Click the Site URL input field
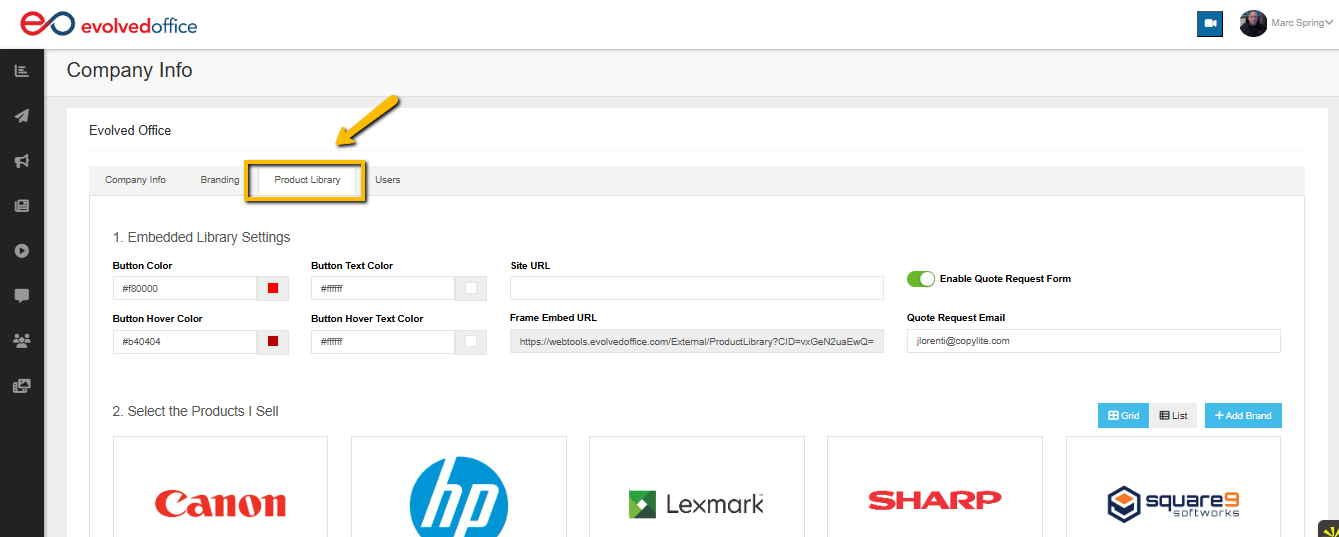 pyautogui.click(x=696, y=289)
